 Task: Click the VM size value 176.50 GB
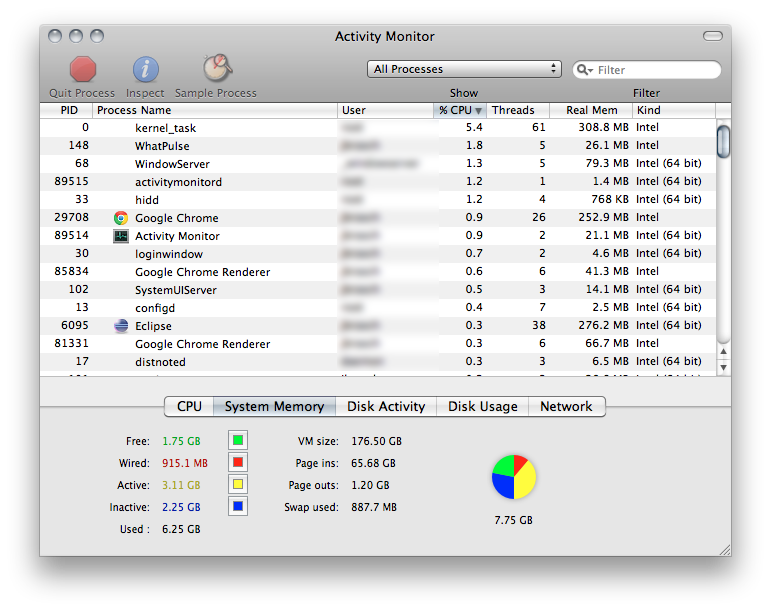click(x=376, y=441)
